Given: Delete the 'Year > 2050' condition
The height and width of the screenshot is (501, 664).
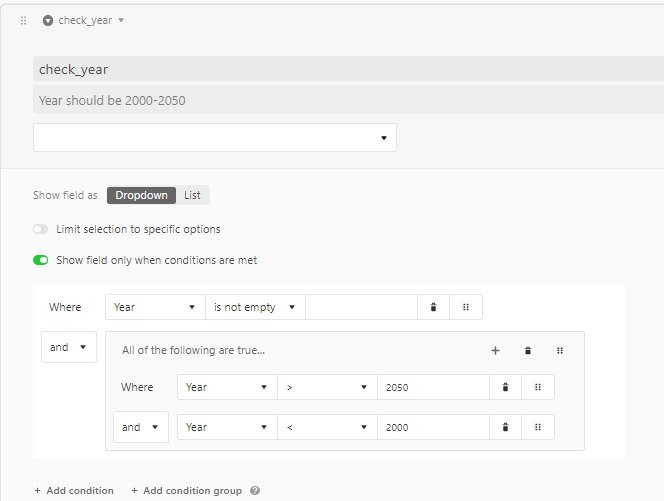Looking at the screenshot, I should tap(505, 387).
